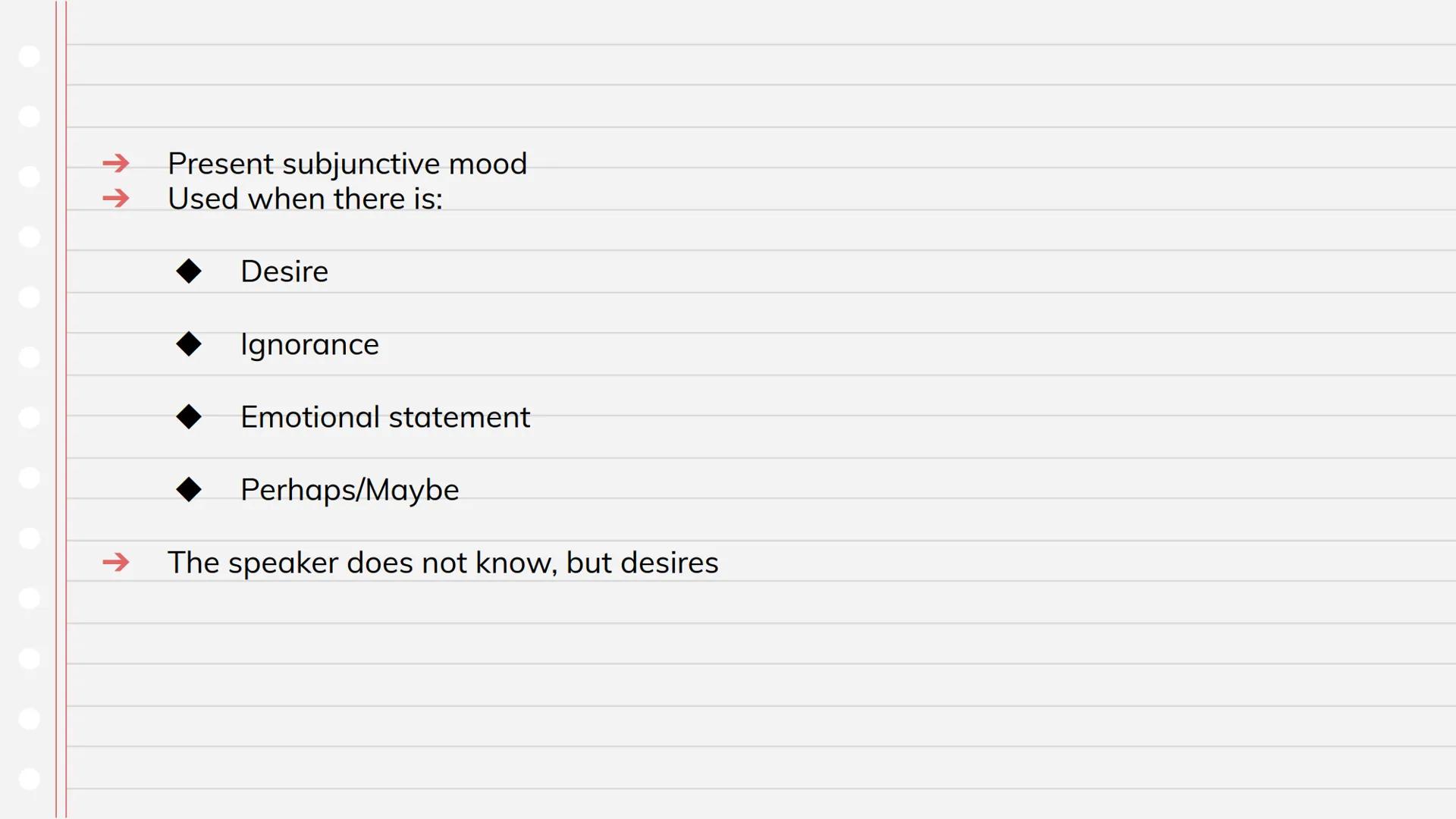Click the "Present subjunctive mood" heading text
This screenshot has height=819, width=1456.
[347, 164]
